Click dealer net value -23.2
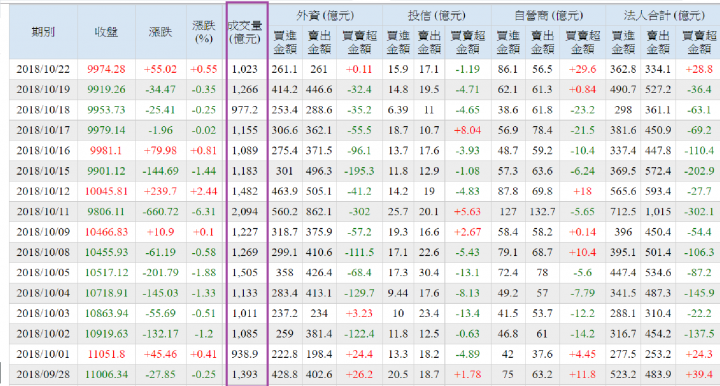720x386 pixels. tap(582, 110)
